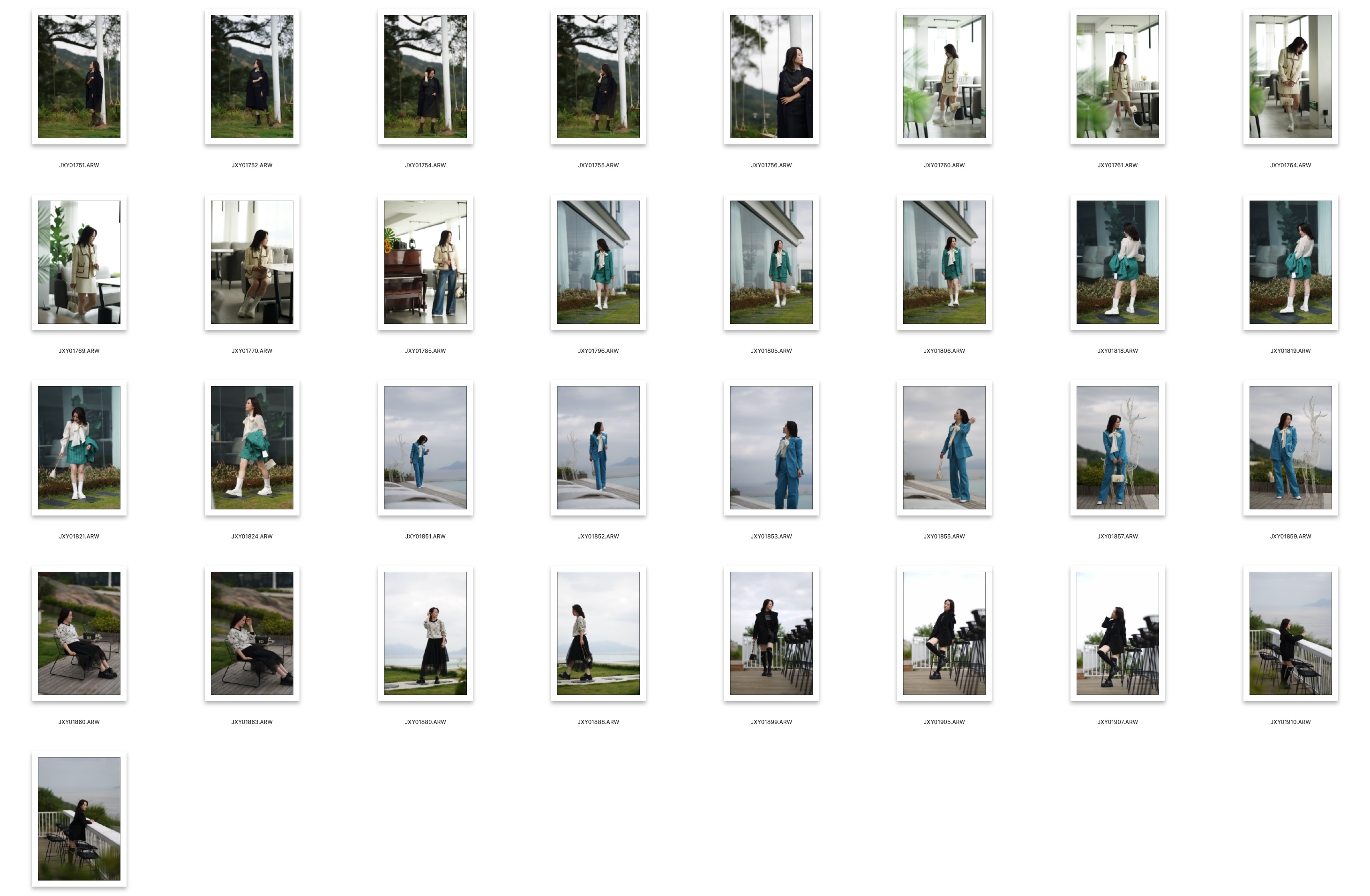Click the filename label JXY01769.ARW
This screenshot has height=896, width=1370.
[x=79, y=351]
